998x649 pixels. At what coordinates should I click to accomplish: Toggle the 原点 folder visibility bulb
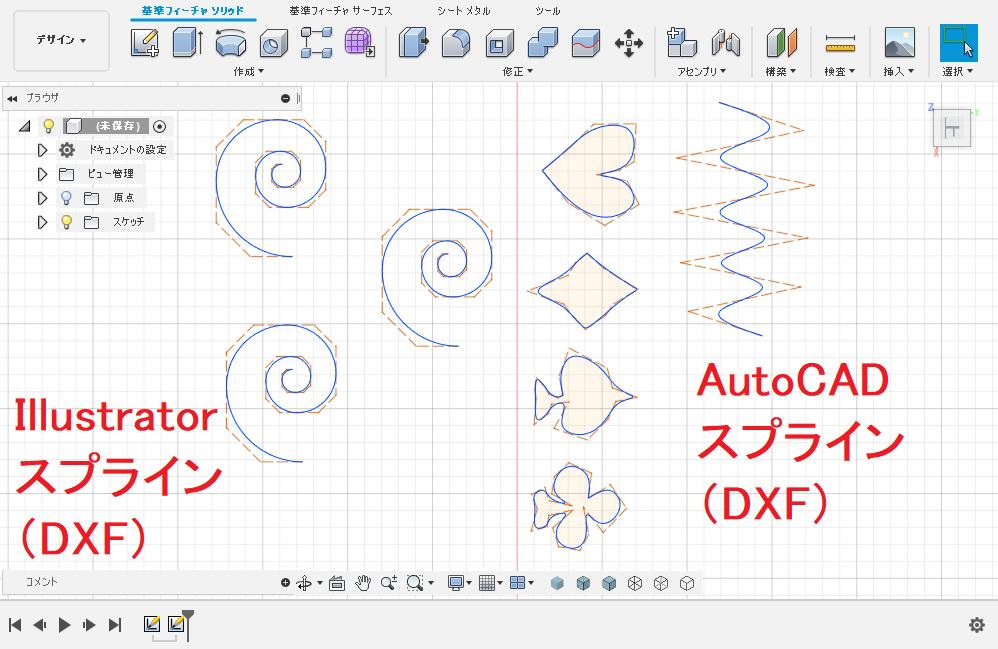coord(66,198)
